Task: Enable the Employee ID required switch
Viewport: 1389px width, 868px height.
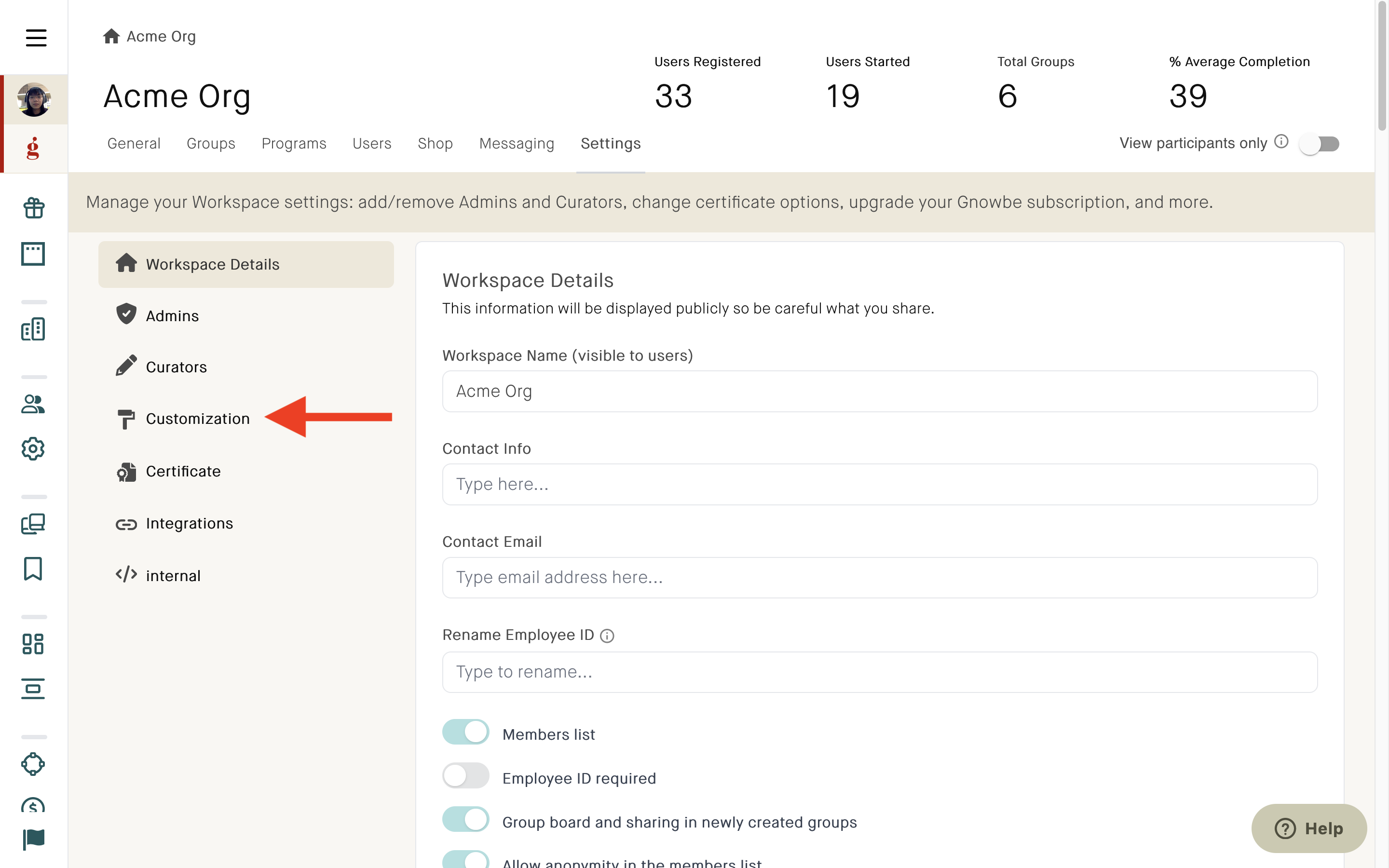Action: pos(465,776)
